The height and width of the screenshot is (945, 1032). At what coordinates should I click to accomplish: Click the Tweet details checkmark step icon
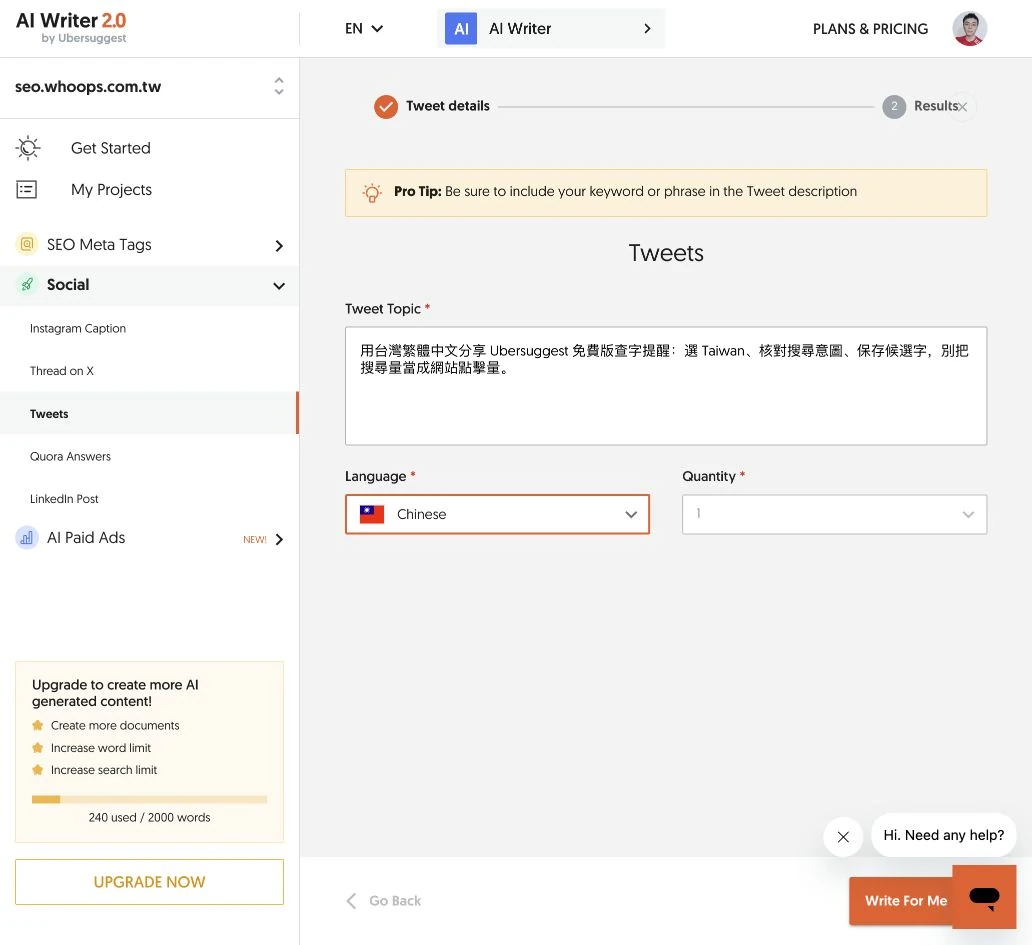coord(386,106)
